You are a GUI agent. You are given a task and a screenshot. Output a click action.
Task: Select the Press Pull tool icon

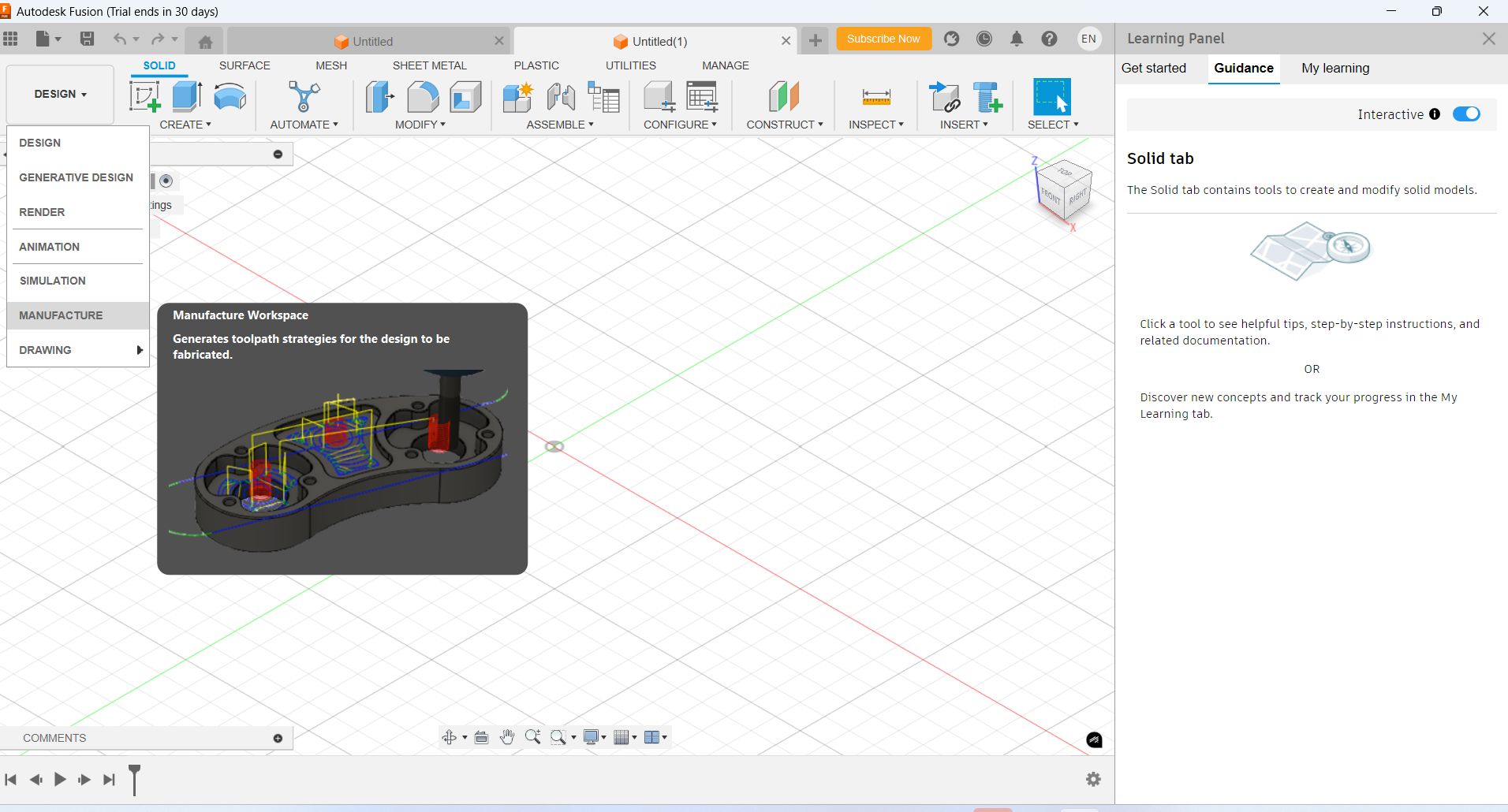[380, 97]
